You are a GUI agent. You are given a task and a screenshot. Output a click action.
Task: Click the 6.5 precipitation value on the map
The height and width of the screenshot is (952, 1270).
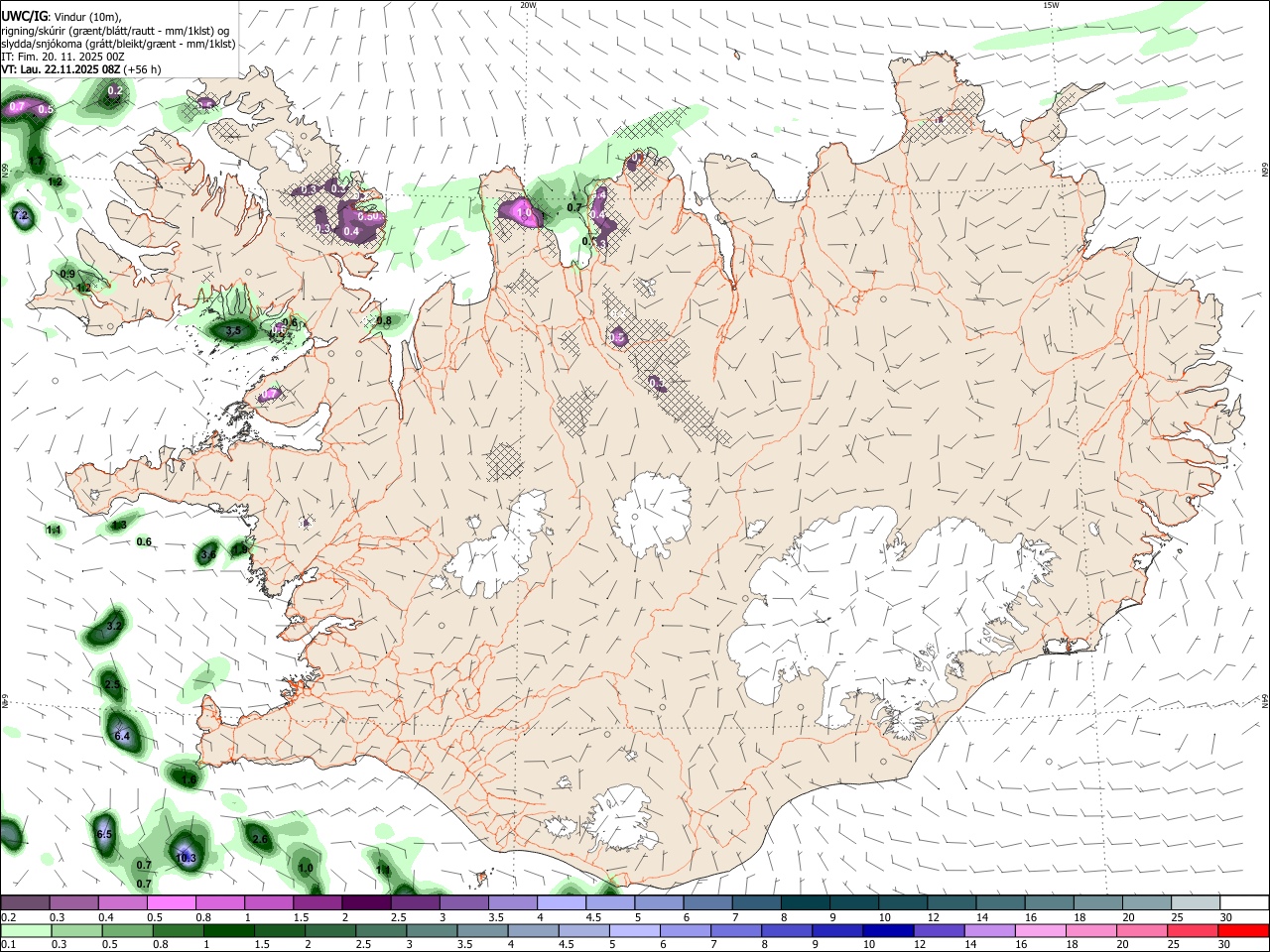point(104,834)
